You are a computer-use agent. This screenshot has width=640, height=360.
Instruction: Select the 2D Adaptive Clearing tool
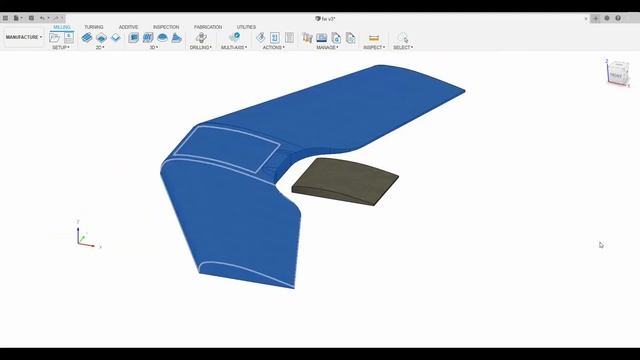(87, 38)
